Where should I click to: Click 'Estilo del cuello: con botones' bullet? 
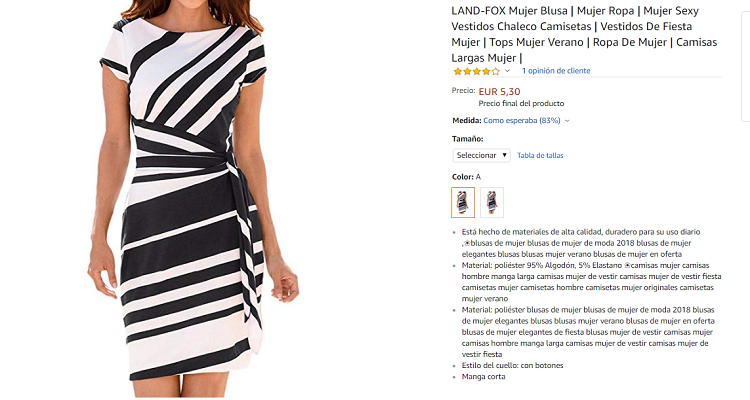526,365
